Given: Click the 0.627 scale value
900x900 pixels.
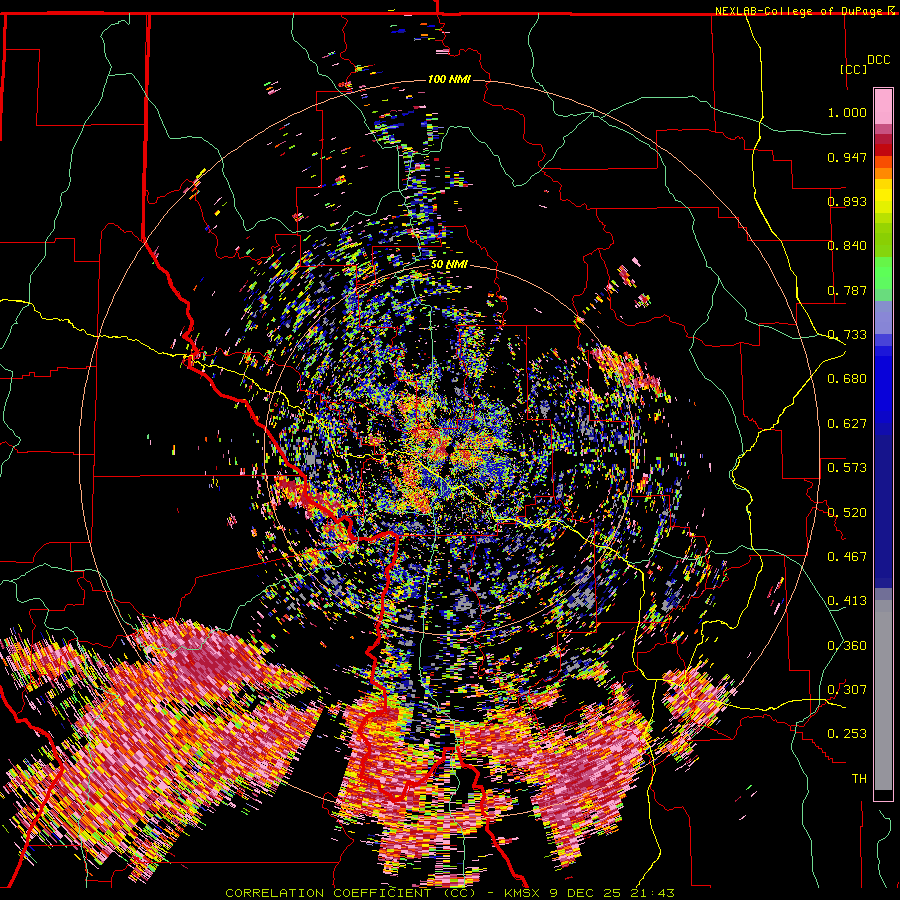Looking at the screenshot, I should click(847, 424).
